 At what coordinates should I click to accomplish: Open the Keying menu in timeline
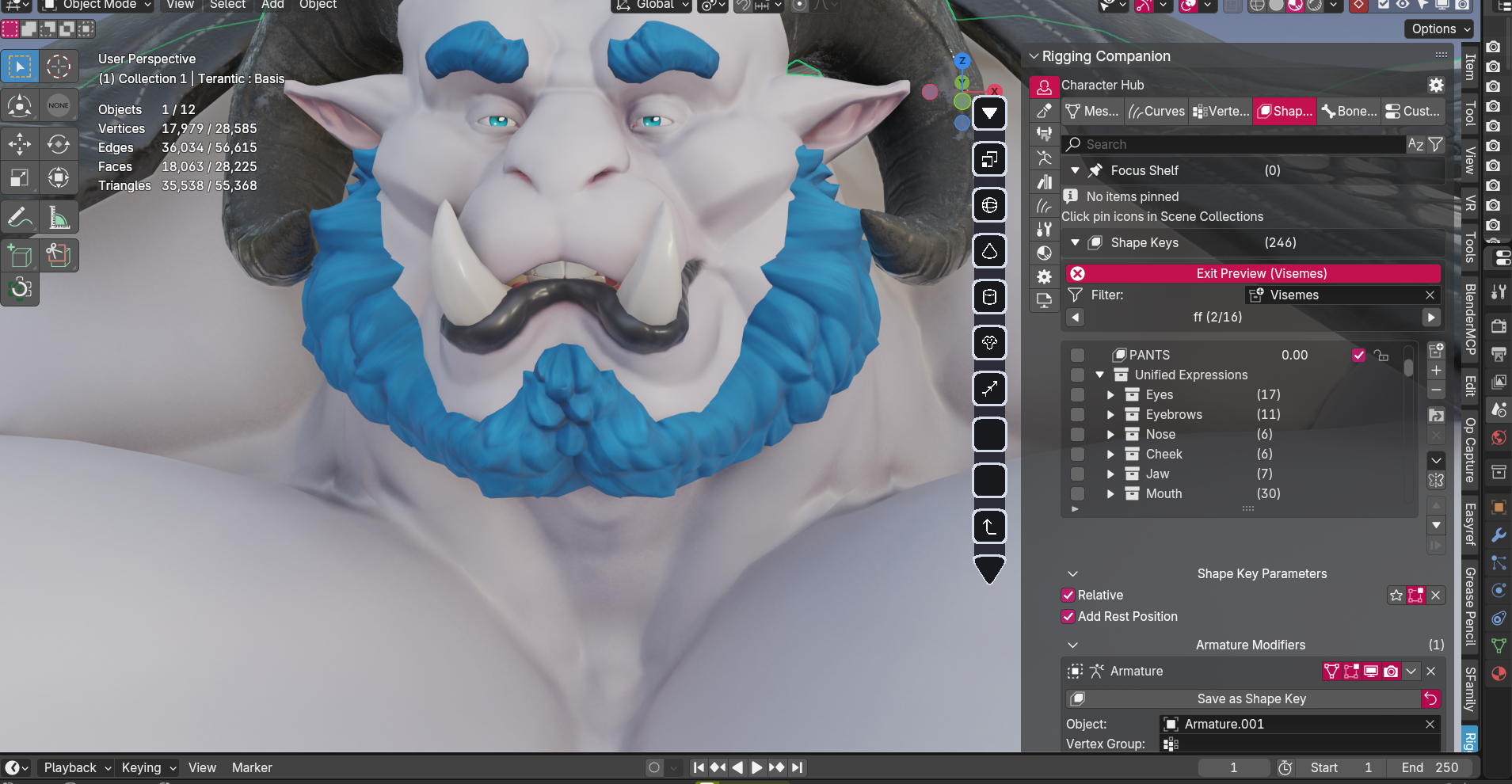tap(148, 767)
